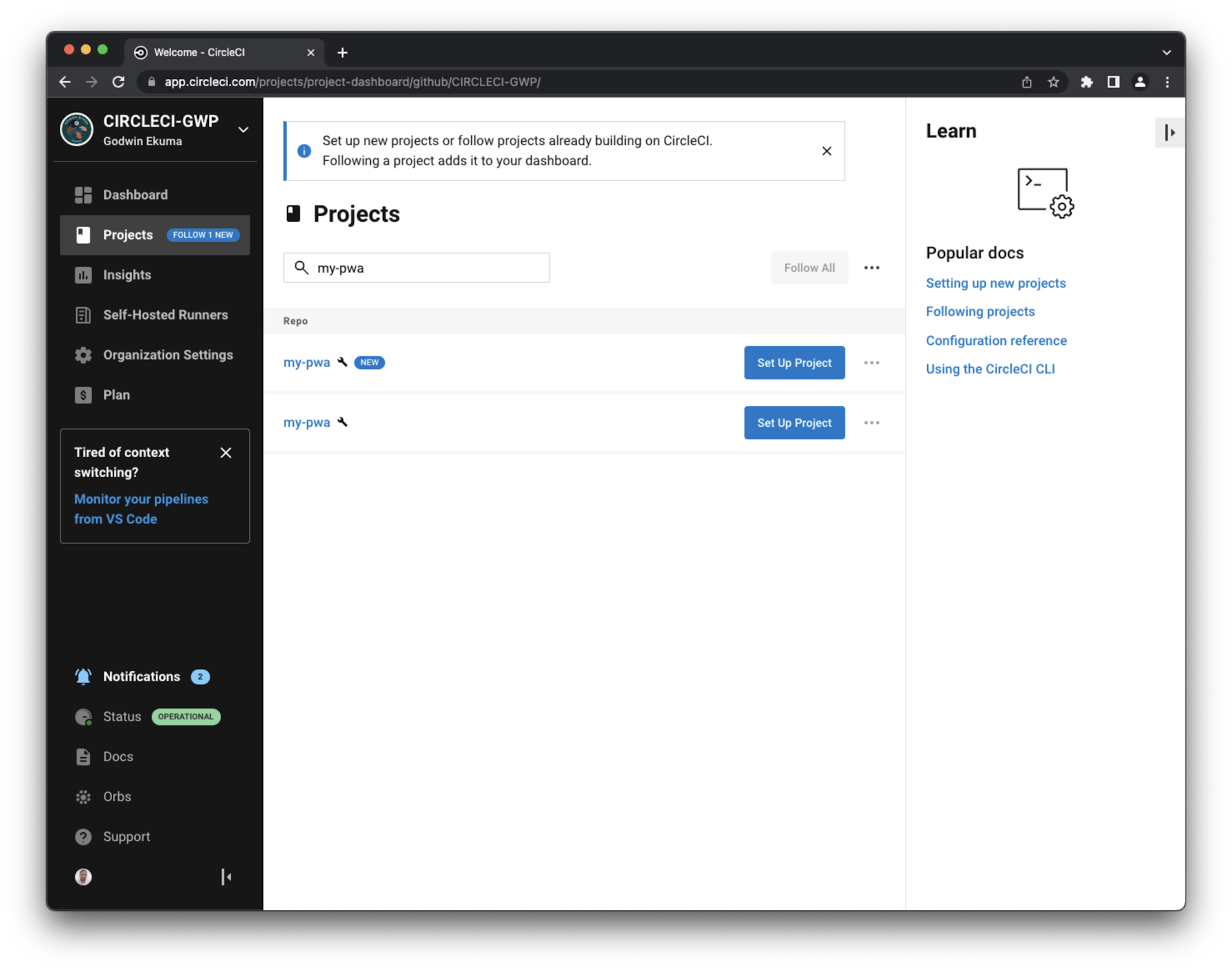Select the Self-Hosted Runners icon
The image size is (1232, 972).
[x=83, y=315]
